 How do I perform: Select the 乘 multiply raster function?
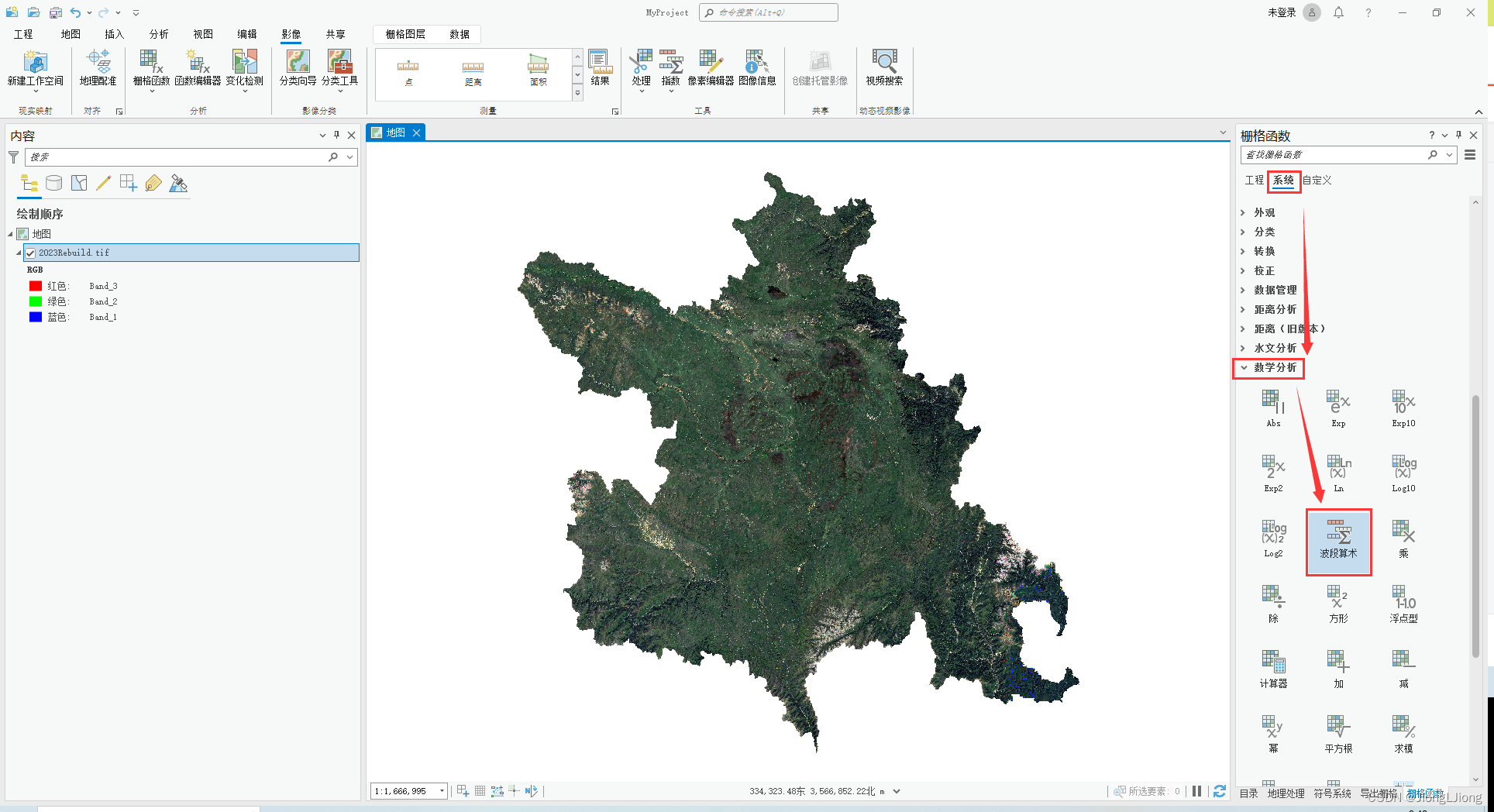point(1403,539)
